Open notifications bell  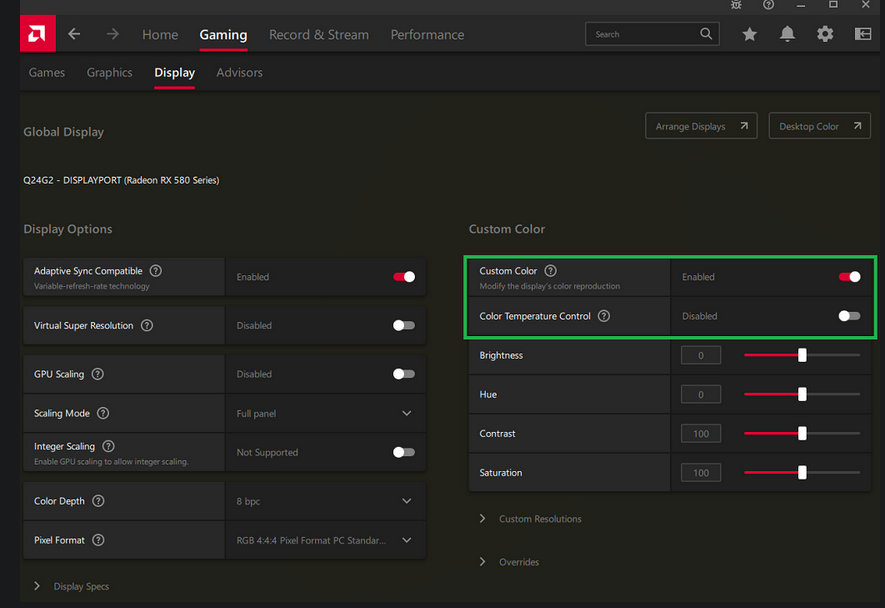click(787, 34)
